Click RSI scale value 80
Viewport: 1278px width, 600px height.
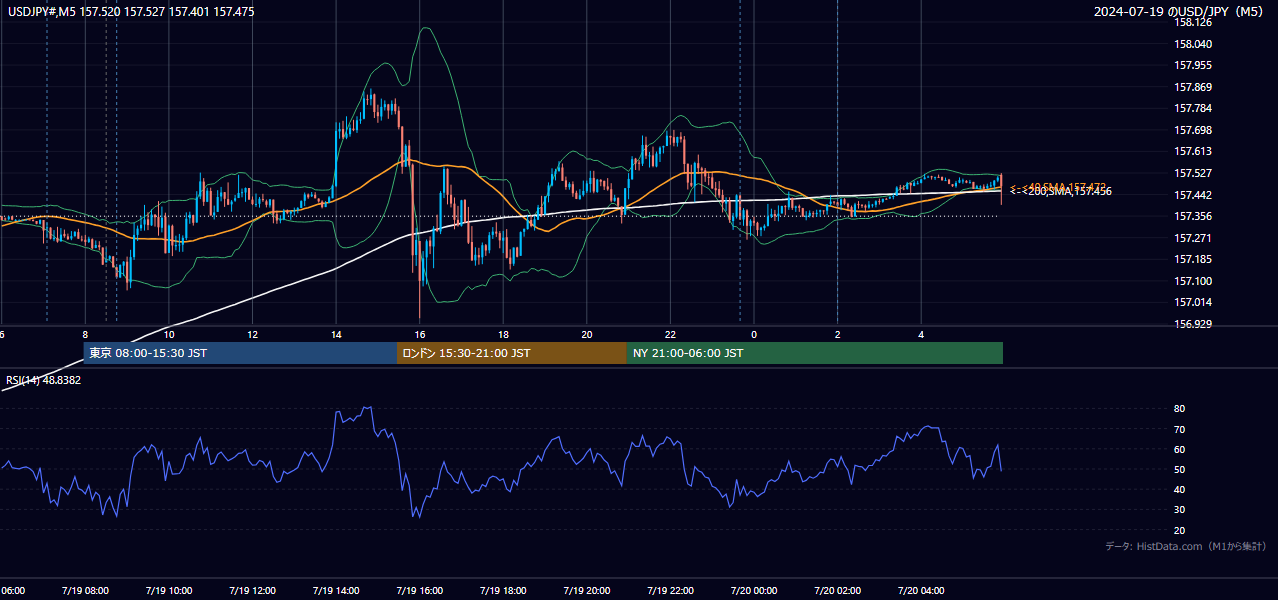[x=1180, y=409]
